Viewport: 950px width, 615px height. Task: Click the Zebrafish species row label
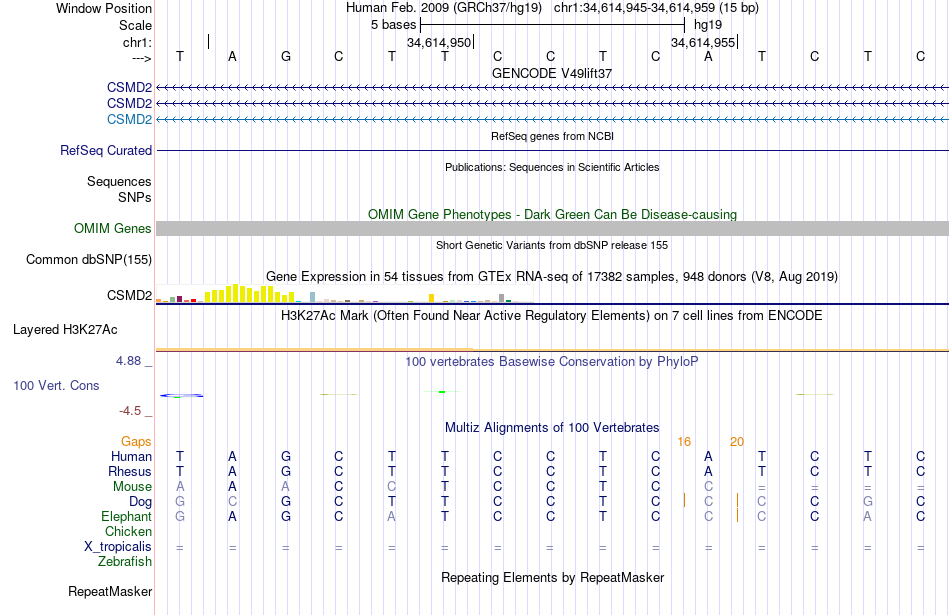(x=125, y=562)
